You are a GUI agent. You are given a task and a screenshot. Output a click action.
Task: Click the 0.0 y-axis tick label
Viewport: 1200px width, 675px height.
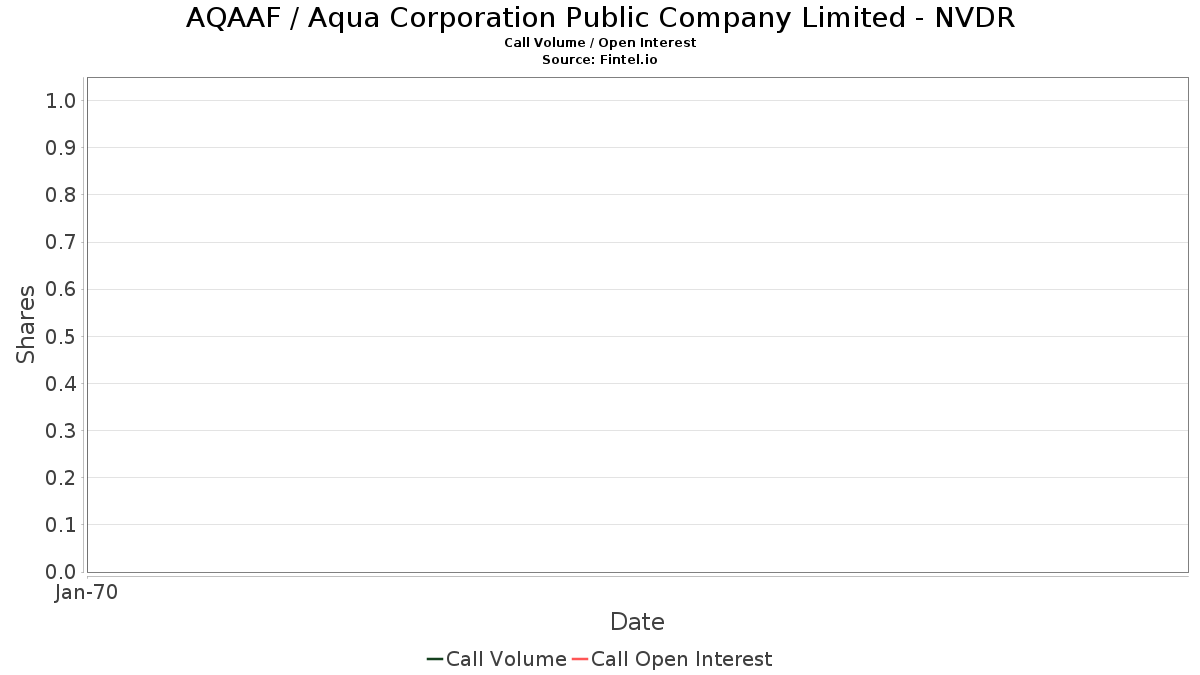[61, 572]
